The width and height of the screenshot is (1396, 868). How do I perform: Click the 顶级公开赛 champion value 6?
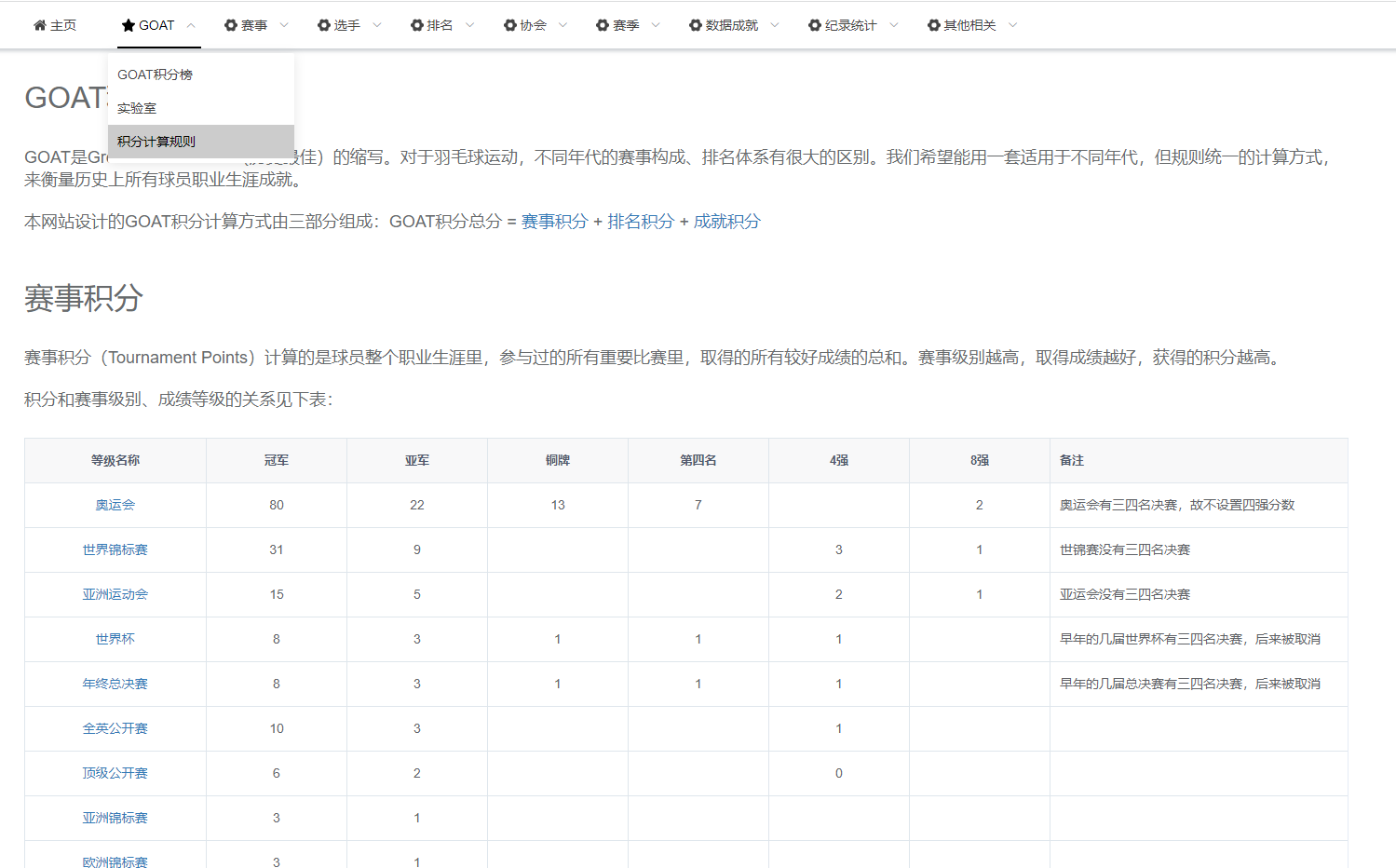coord(277,773)
